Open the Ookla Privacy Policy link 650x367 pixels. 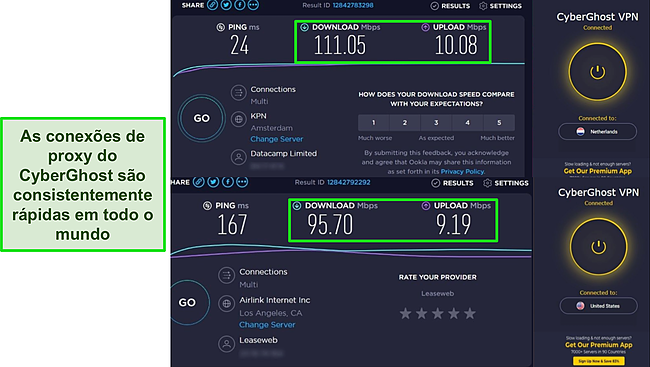pos(462,171)
